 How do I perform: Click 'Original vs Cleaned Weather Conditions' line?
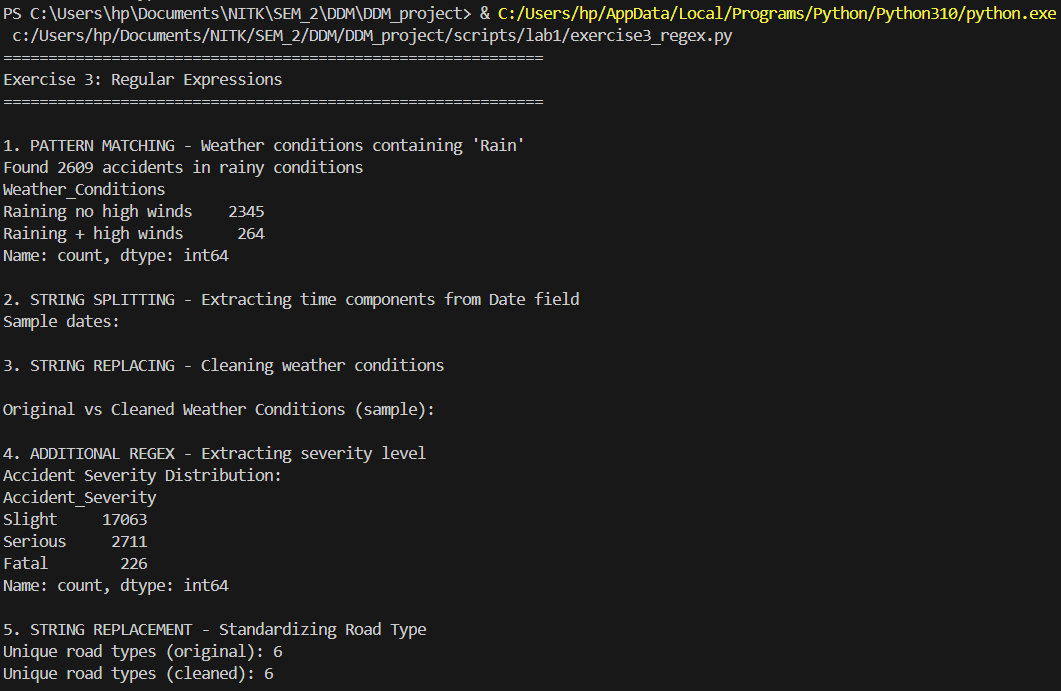point(219,409)
